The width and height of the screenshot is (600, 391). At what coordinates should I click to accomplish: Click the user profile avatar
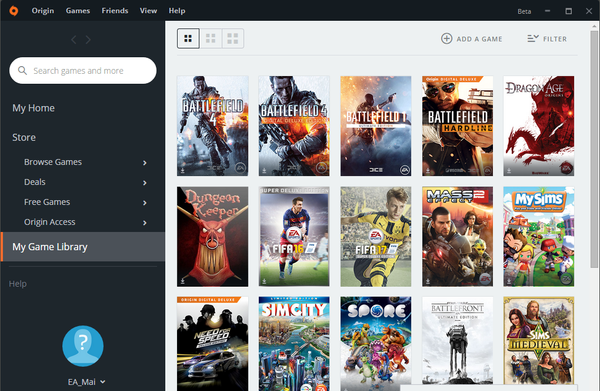coord(83,346)
